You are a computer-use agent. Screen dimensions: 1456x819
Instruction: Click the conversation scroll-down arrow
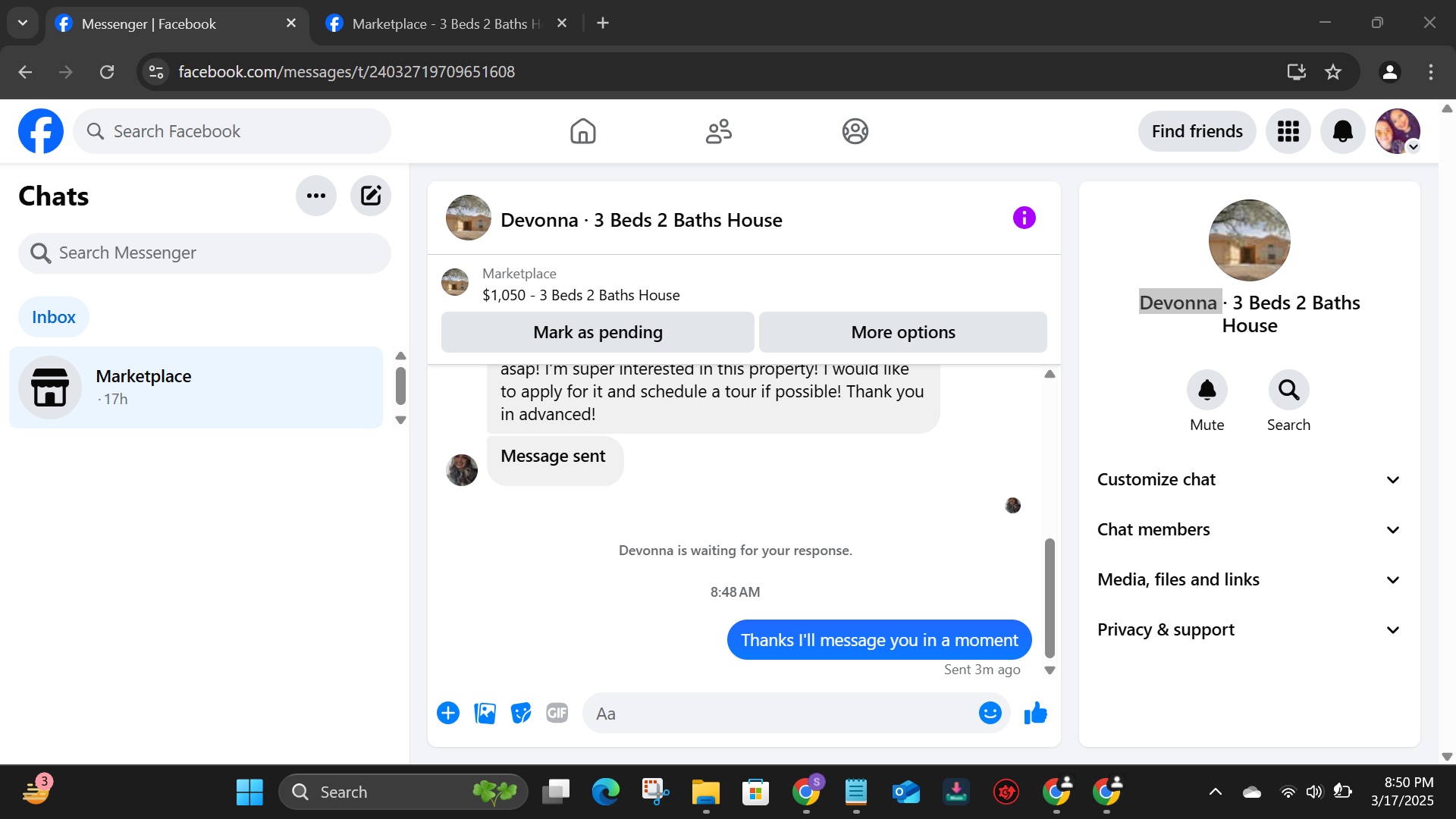(x=1050, y=670)
